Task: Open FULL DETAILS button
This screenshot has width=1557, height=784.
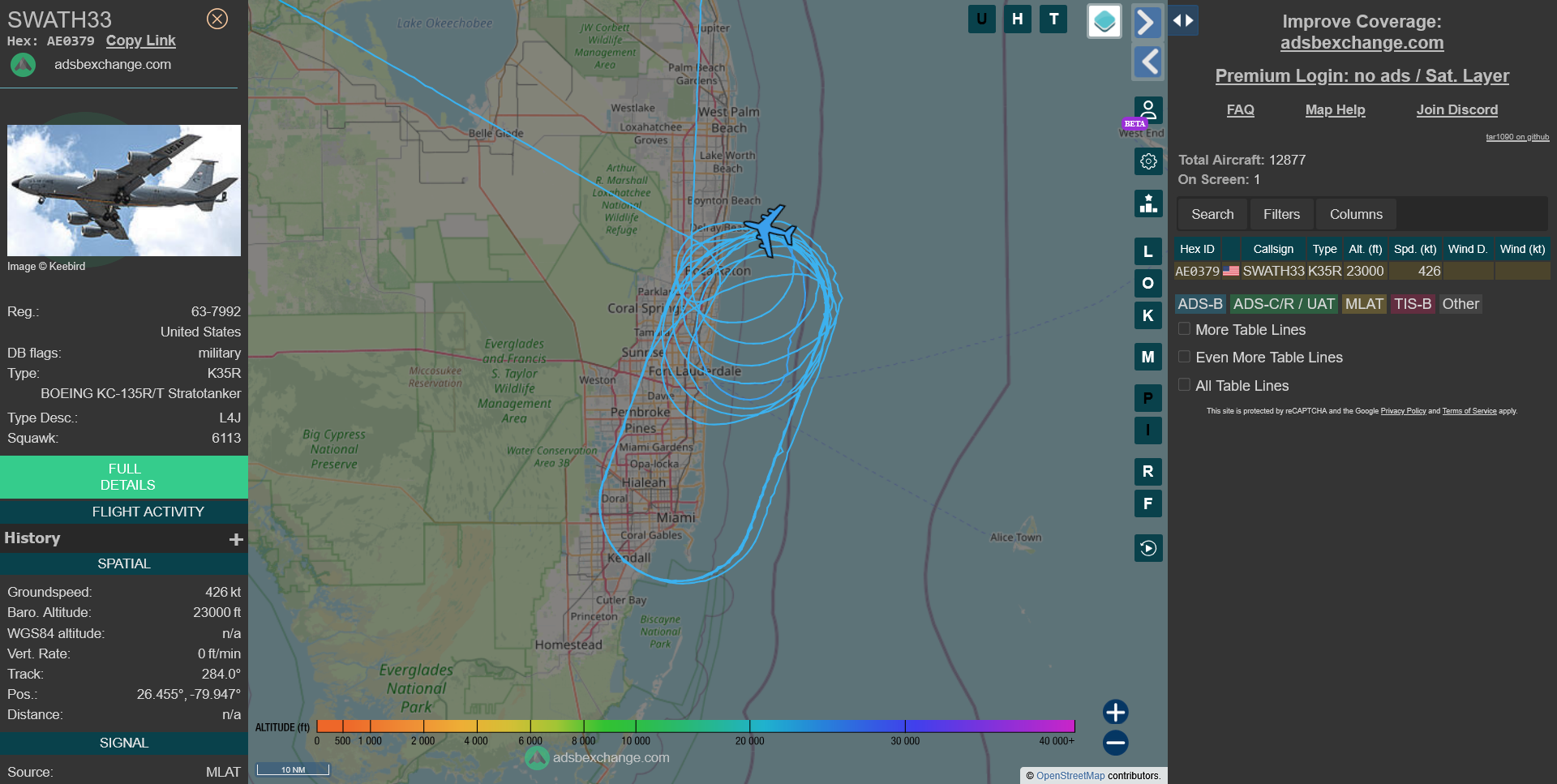Action: [x=124, y=477]
